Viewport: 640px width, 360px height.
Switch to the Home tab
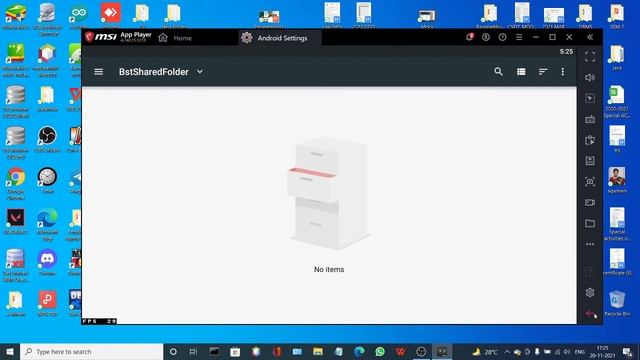tap(175, 38)
